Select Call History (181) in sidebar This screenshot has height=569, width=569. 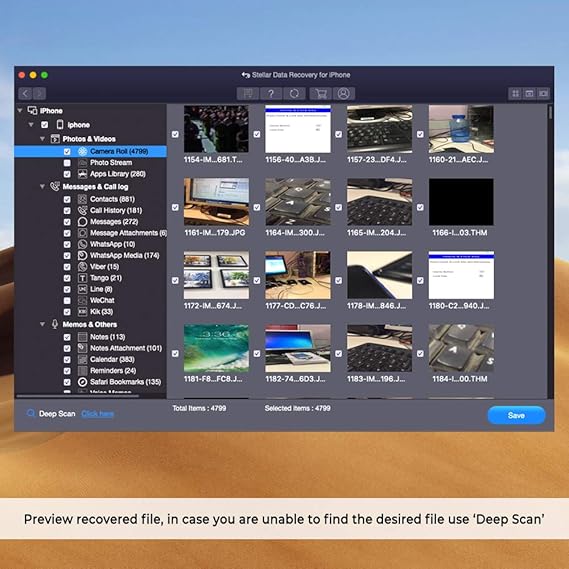(116, 210)
